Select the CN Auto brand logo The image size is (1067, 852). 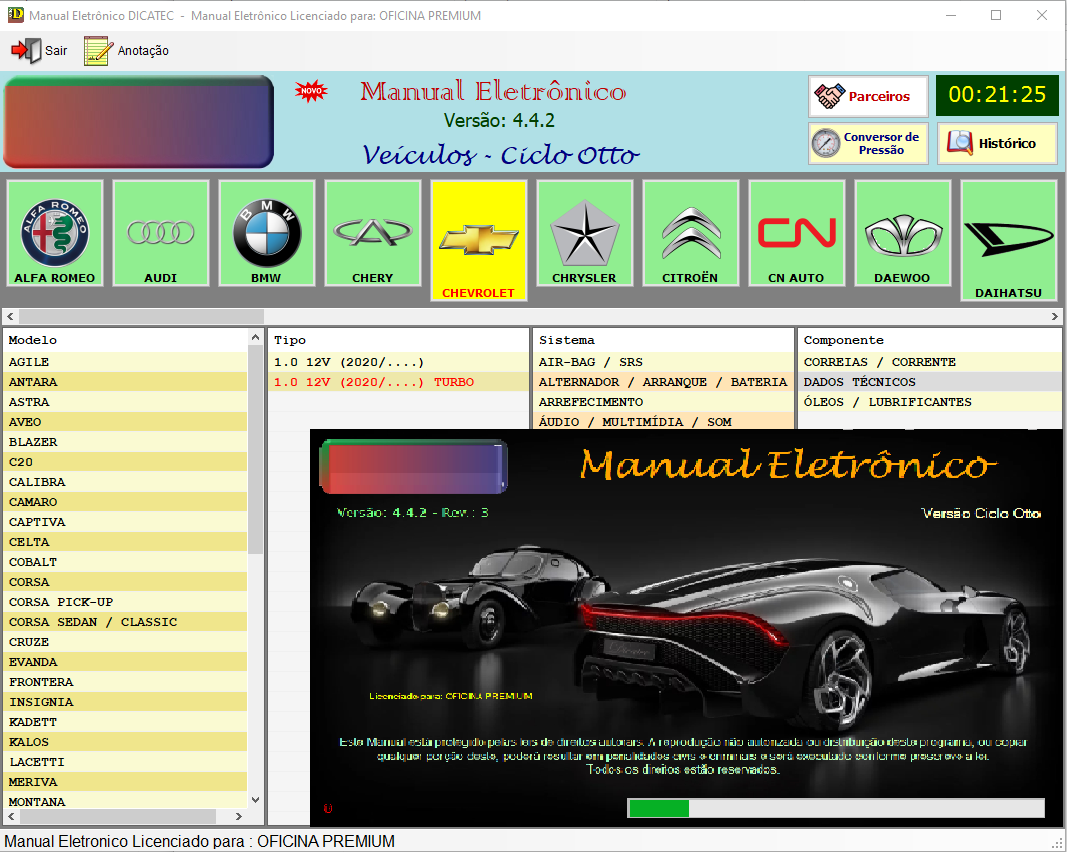coord(797,233)
